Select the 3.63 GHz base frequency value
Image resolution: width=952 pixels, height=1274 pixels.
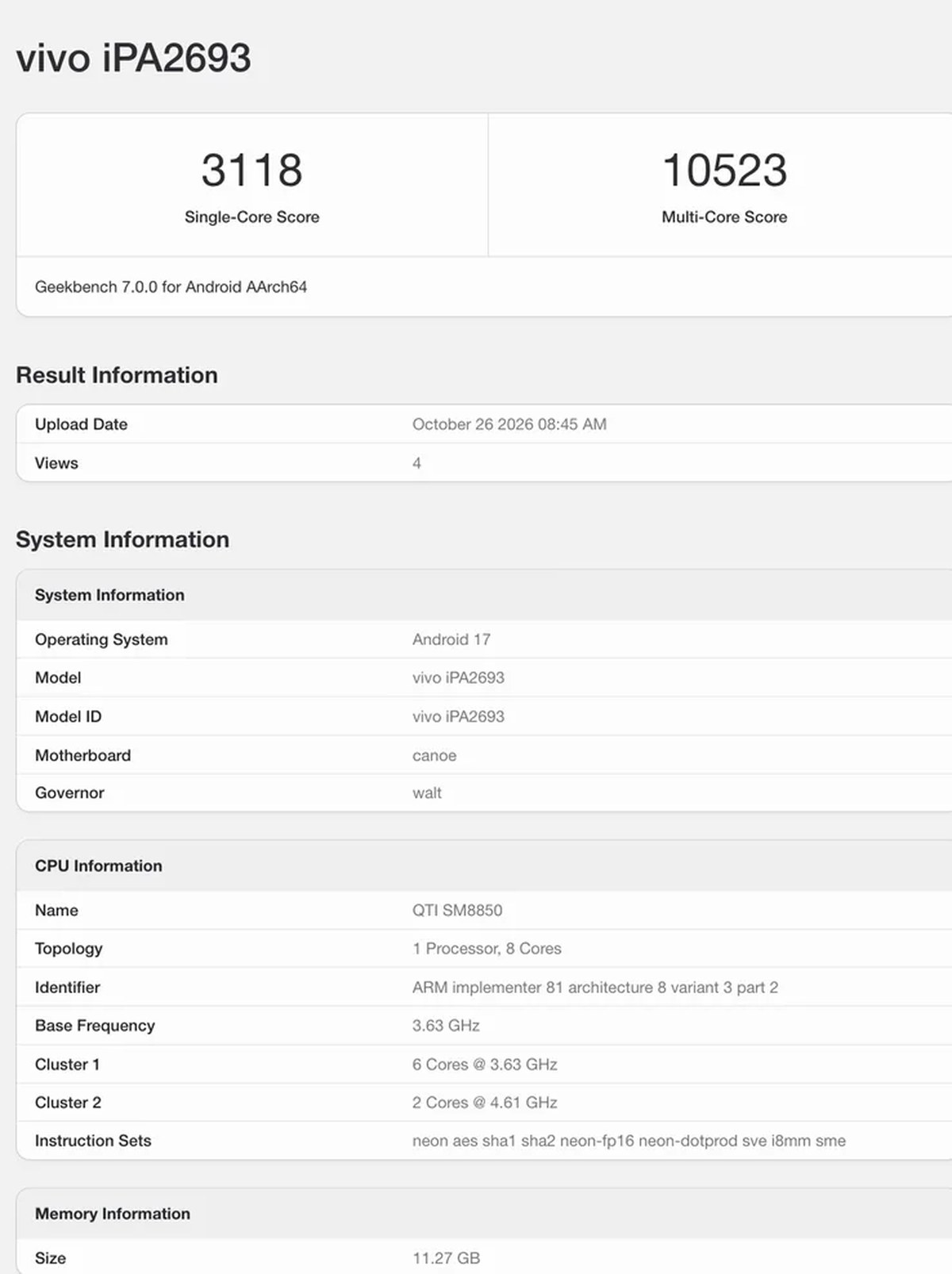(x=446, y=1026)
